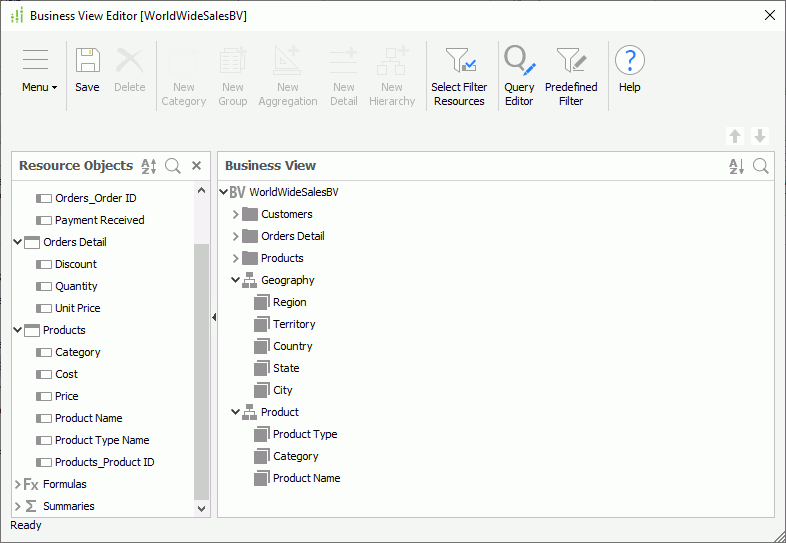The width and height of the screenshot is (786, 543).
Task: Click the Resource Objects scrollbar down arrow
Action: coord(202,508)
